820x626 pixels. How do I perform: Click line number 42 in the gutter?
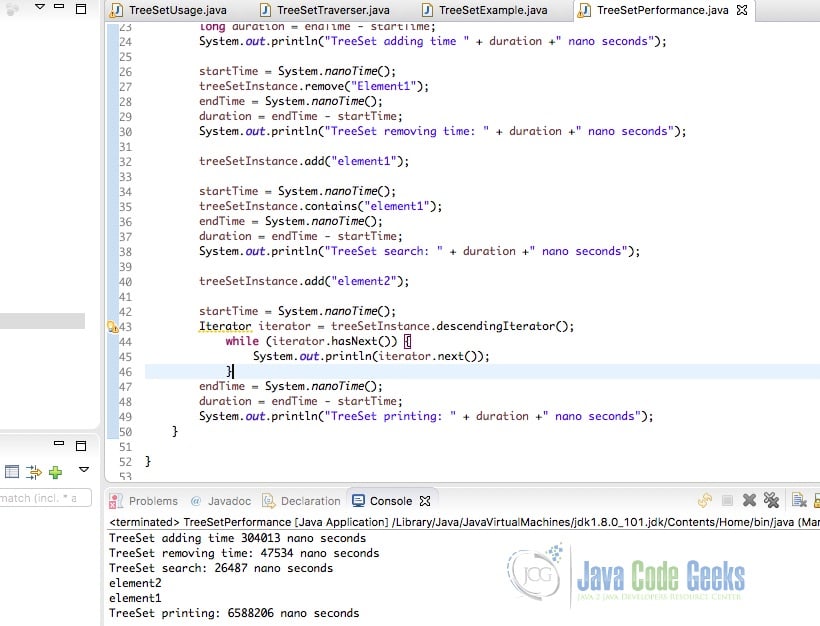(126, 312)
